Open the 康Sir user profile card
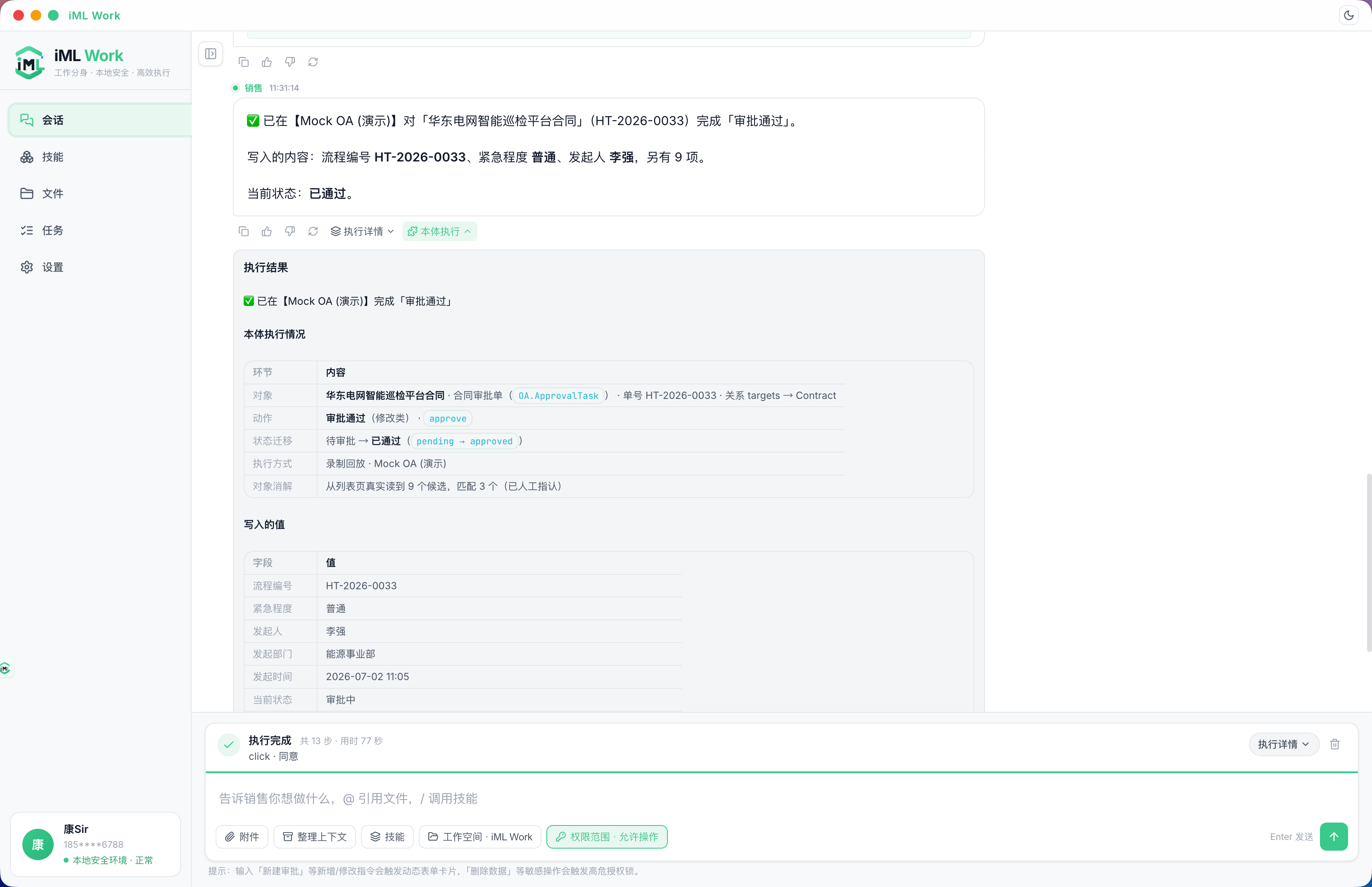Screen dimensions: 1372x887 click(x=96, y=844)
